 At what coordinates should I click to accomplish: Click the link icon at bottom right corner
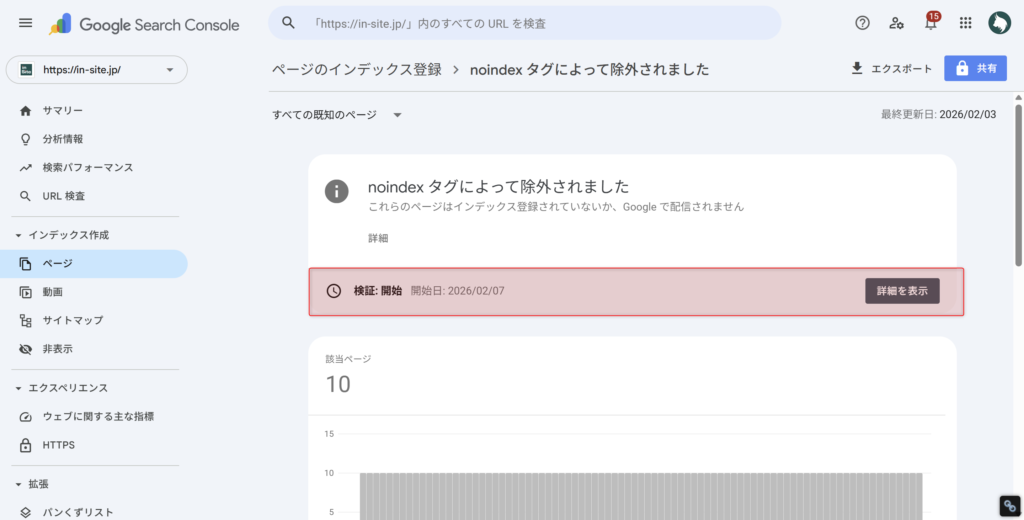(1010, 506)
